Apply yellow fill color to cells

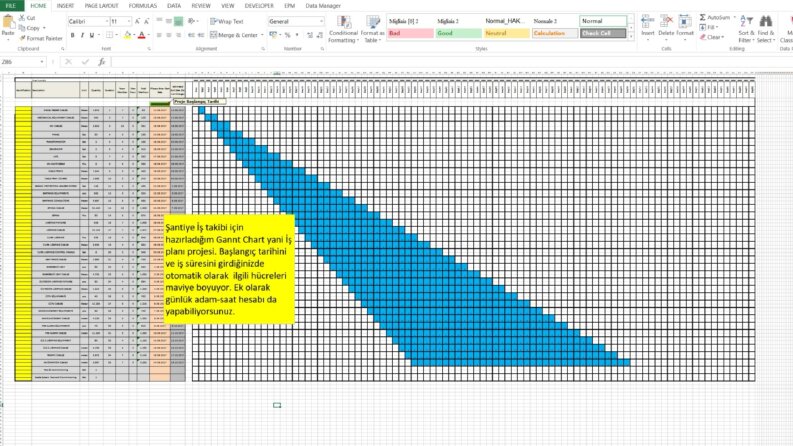click(x=127, y=35)
